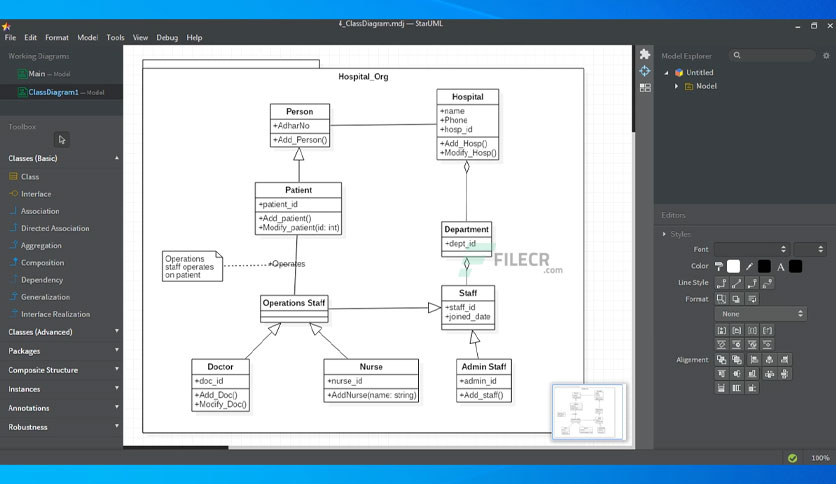Click the Select cursor tool in Toolbox
Image resolution: width=836 pixels, height=484 pixels.
pos(62,140)
